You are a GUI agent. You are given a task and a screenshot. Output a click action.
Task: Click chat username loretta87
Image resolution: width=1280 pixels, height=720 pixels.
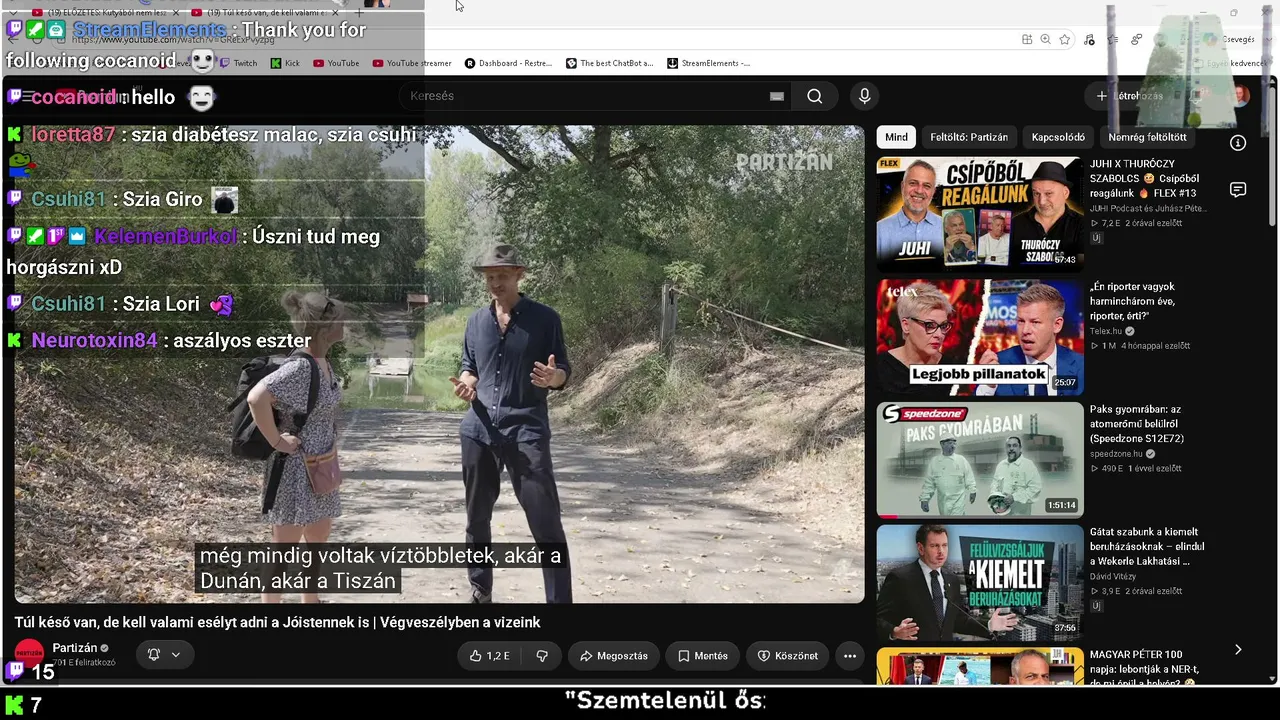[x=73, y=135]
